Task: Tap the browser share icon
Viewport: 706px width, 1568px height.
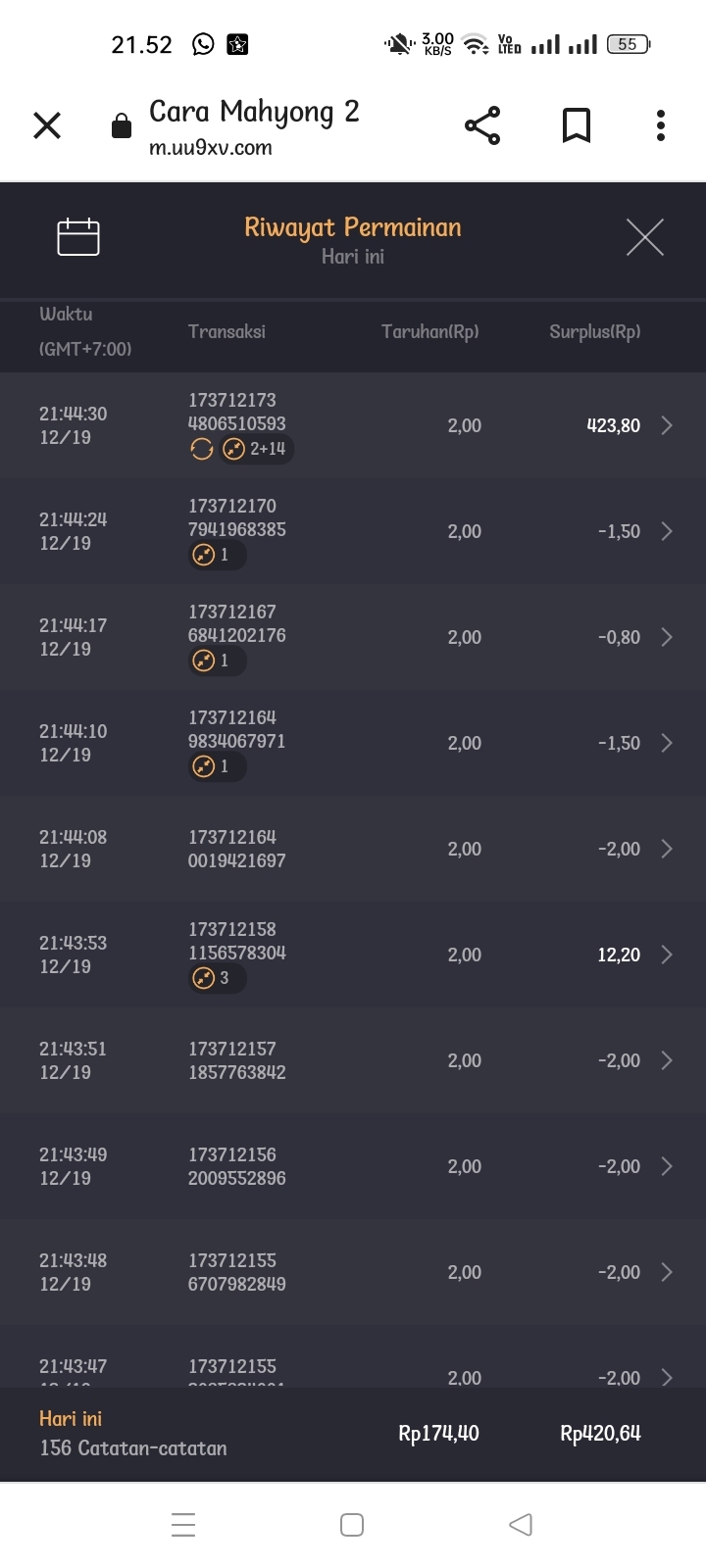Action: coord(482,125)
